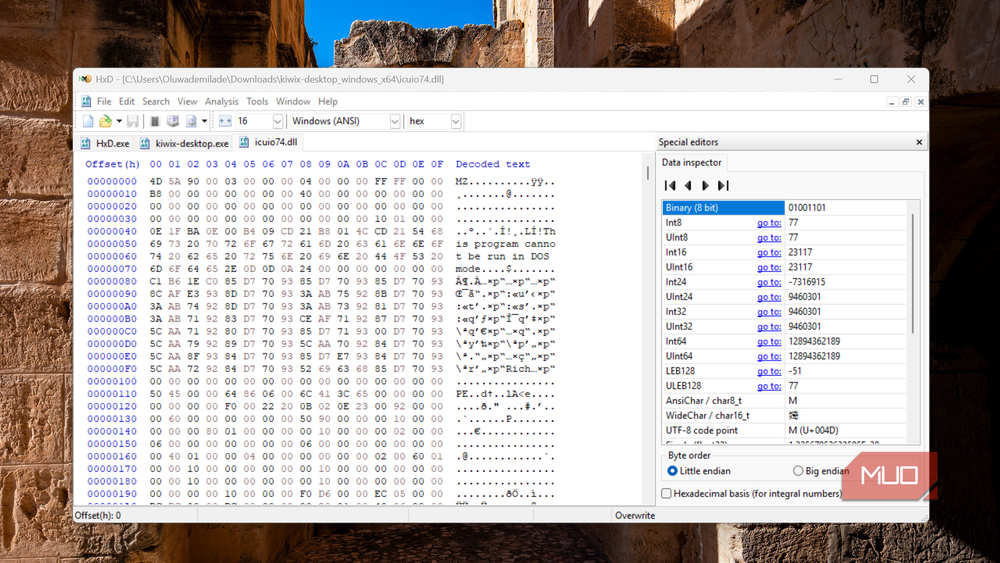Image resolution: width=1000 pixels, height=563 pixels.
Task: Click 'go to:' link for UInt8
Action: [x=768, y=237]
